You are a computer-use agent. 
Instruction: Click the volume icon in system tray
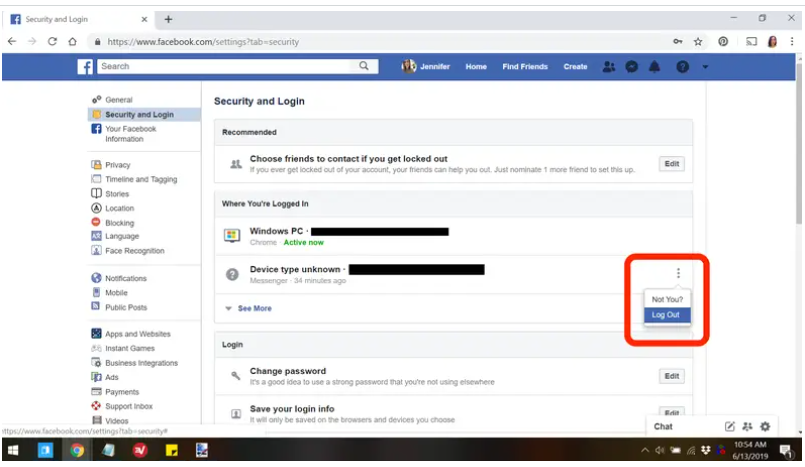click(660, 451)
